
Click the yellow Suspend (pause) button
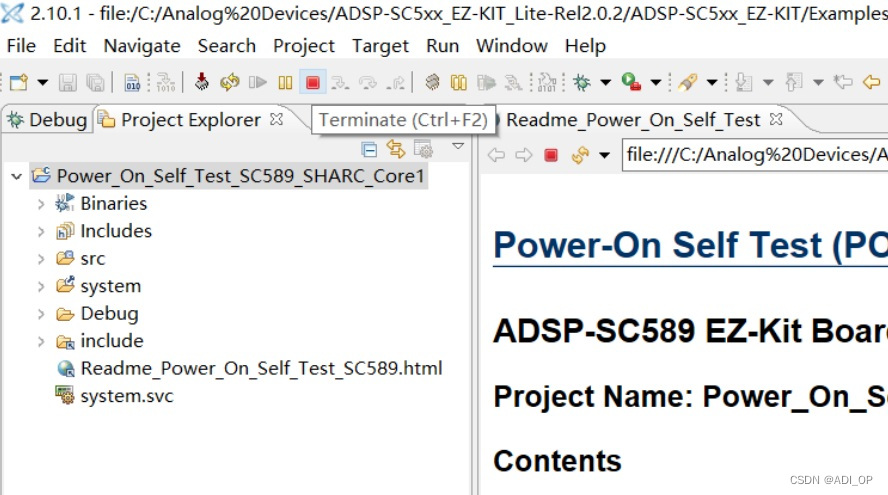pyautogui.click(x=285, y=83)
